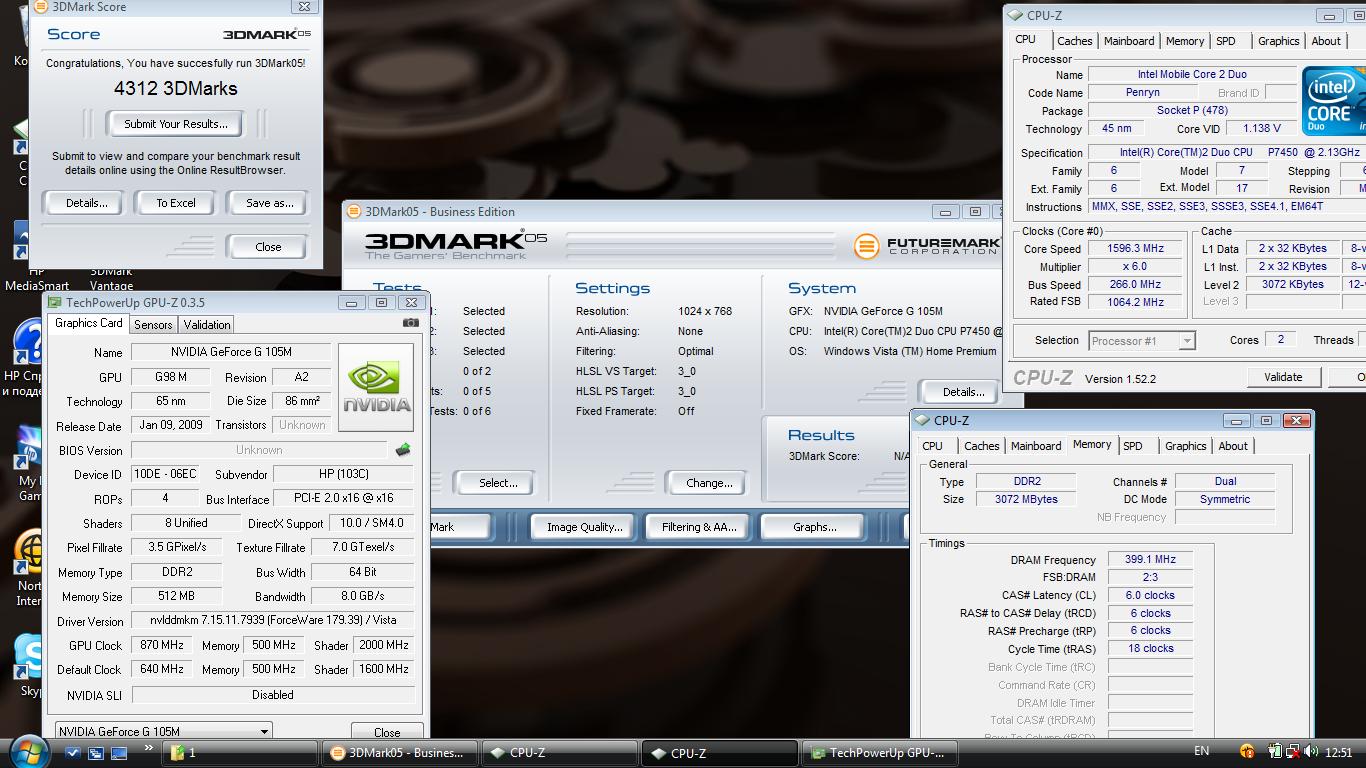Viewport: 1366px width, 768px height.
Task: Click the 4312 3DMarks score text
Action: pos(176,88)
